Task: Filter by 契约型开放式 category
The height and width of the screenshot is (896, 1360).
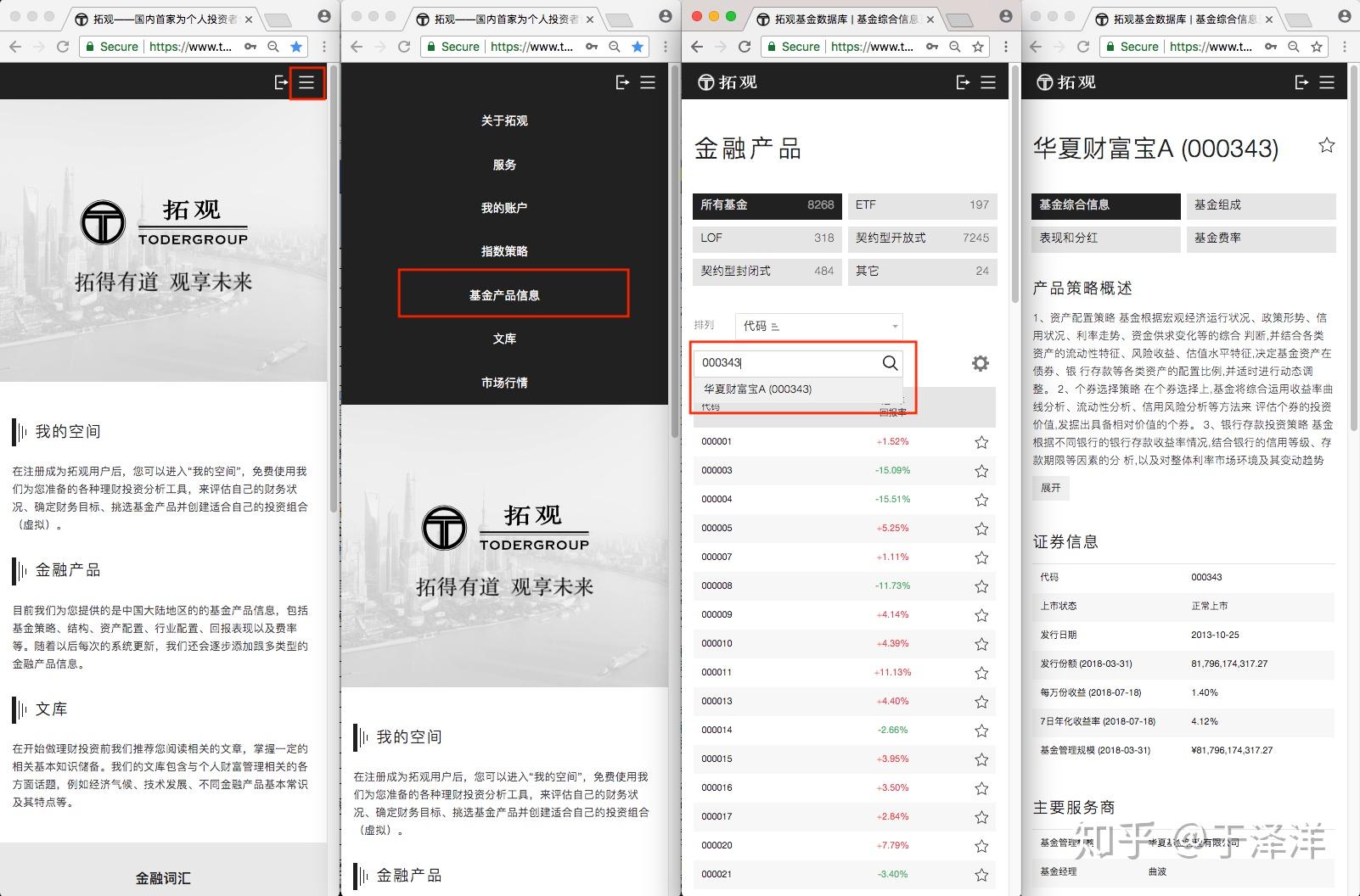Action: [x=923, y=238]
